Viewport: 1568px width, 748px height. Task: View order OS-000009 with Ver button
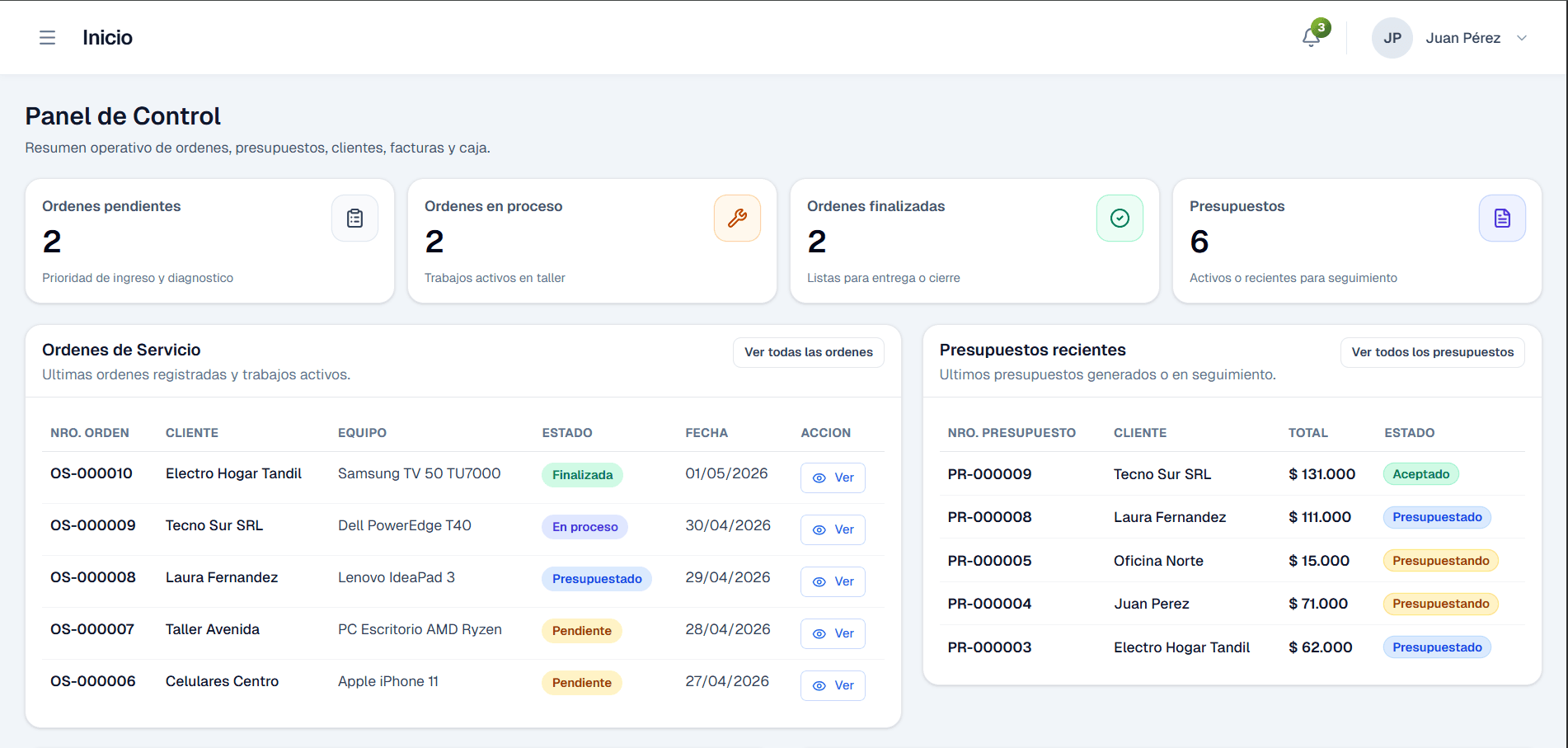coord(833,529)
